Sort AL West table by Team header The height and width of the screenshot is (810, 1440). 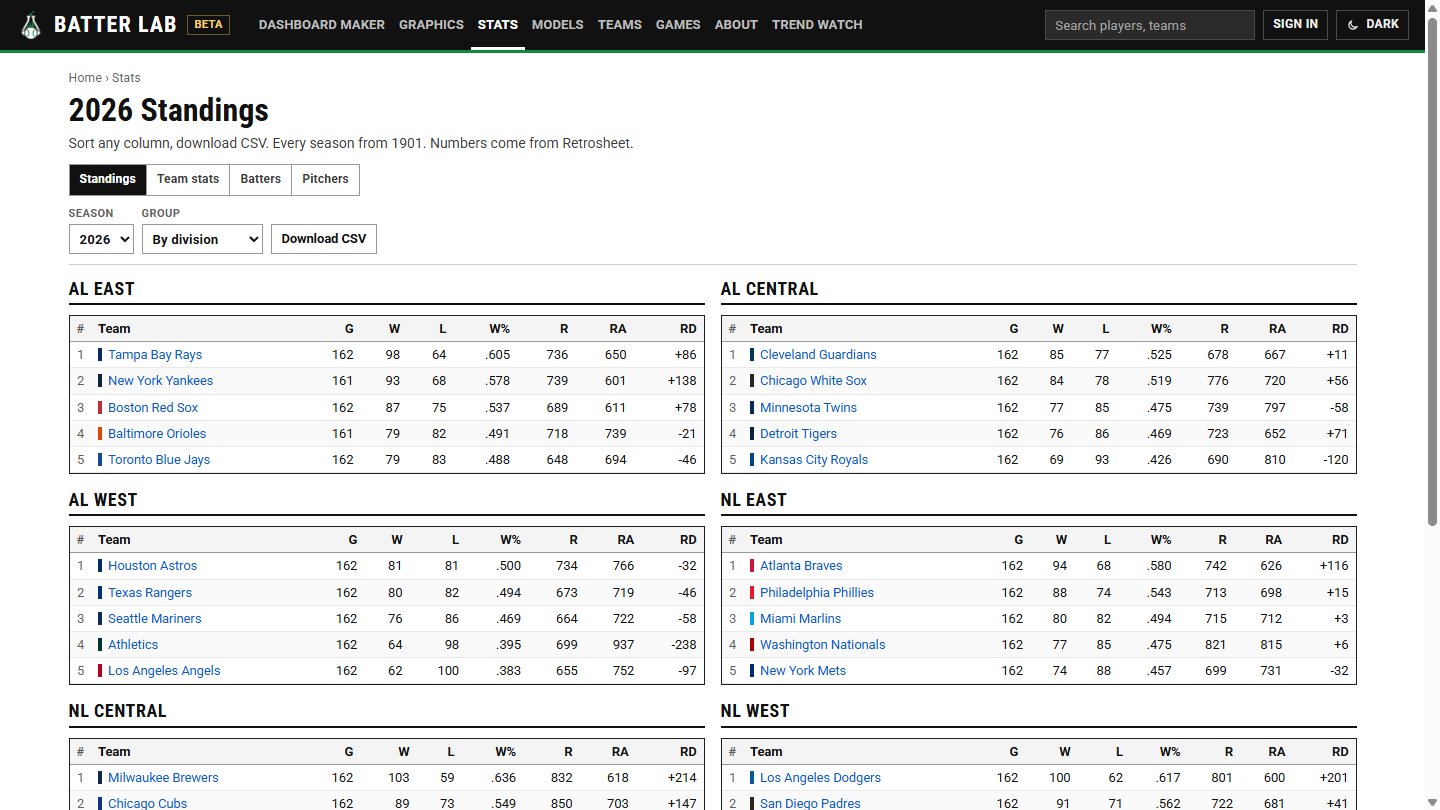(x=114, y=540)
